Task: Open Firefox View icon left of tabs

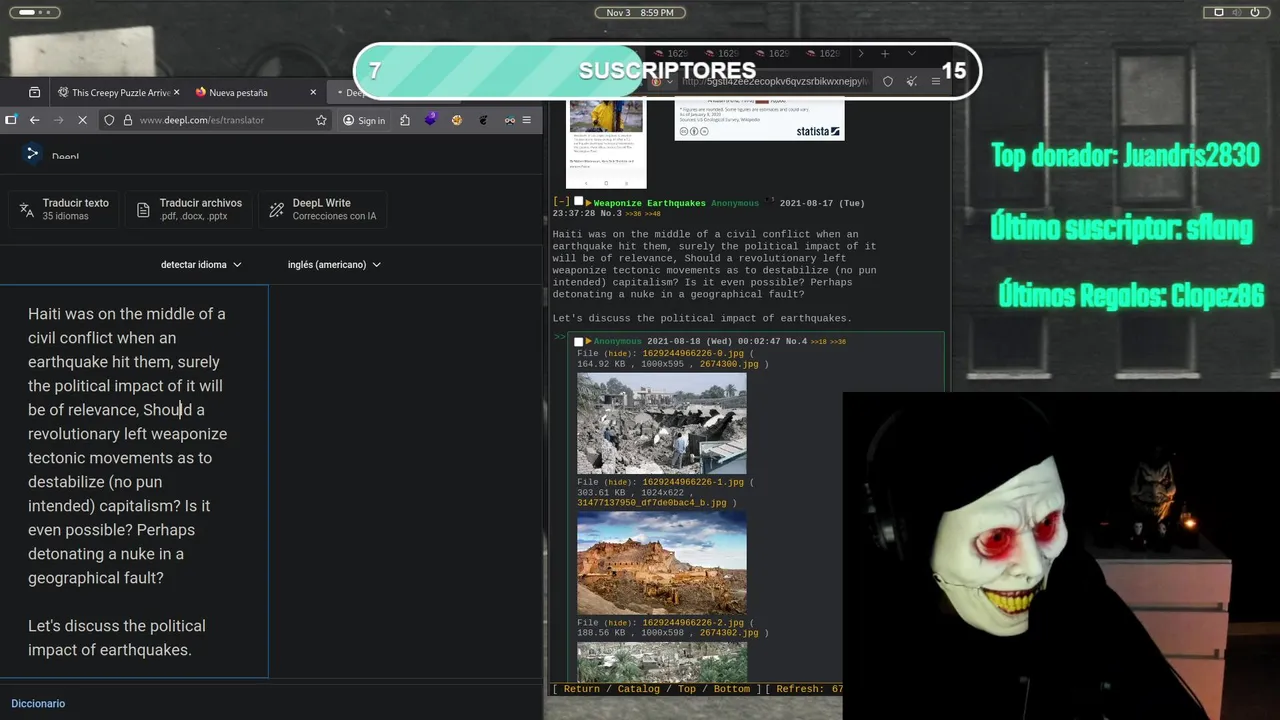Action: coord(35,92)
